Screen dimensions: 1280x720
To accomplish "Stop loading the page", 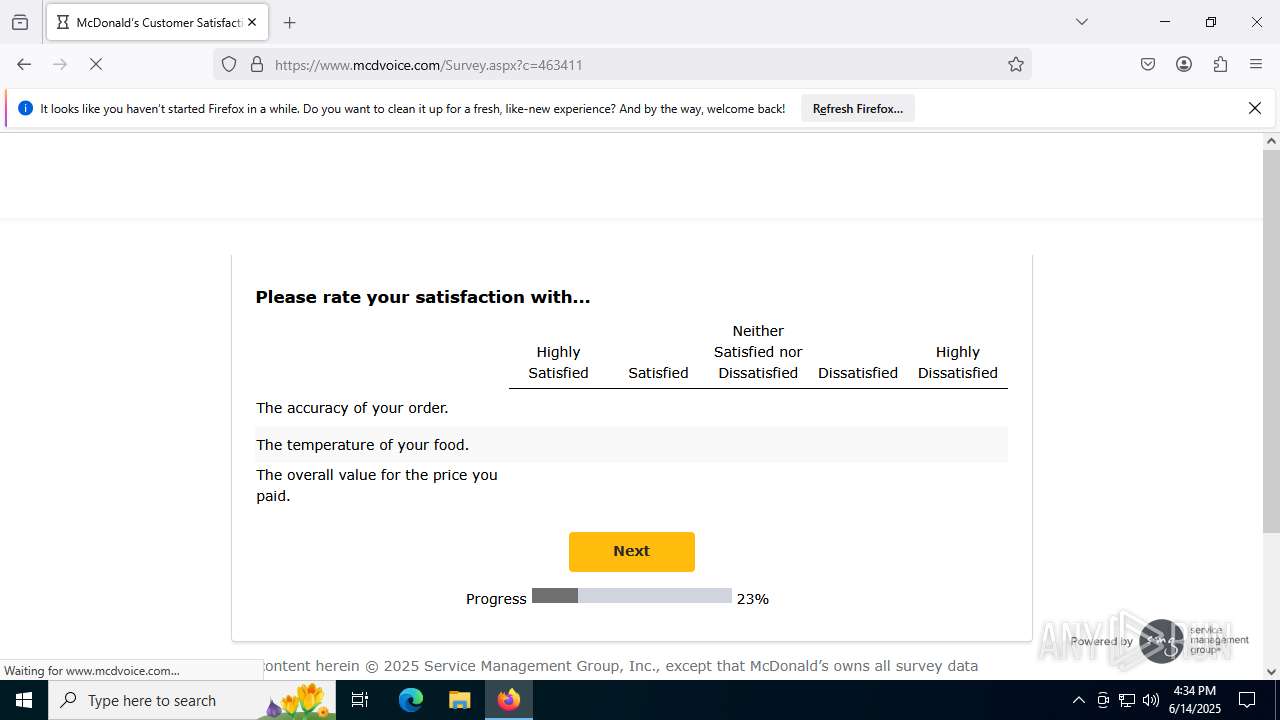I will click(96, 64).
